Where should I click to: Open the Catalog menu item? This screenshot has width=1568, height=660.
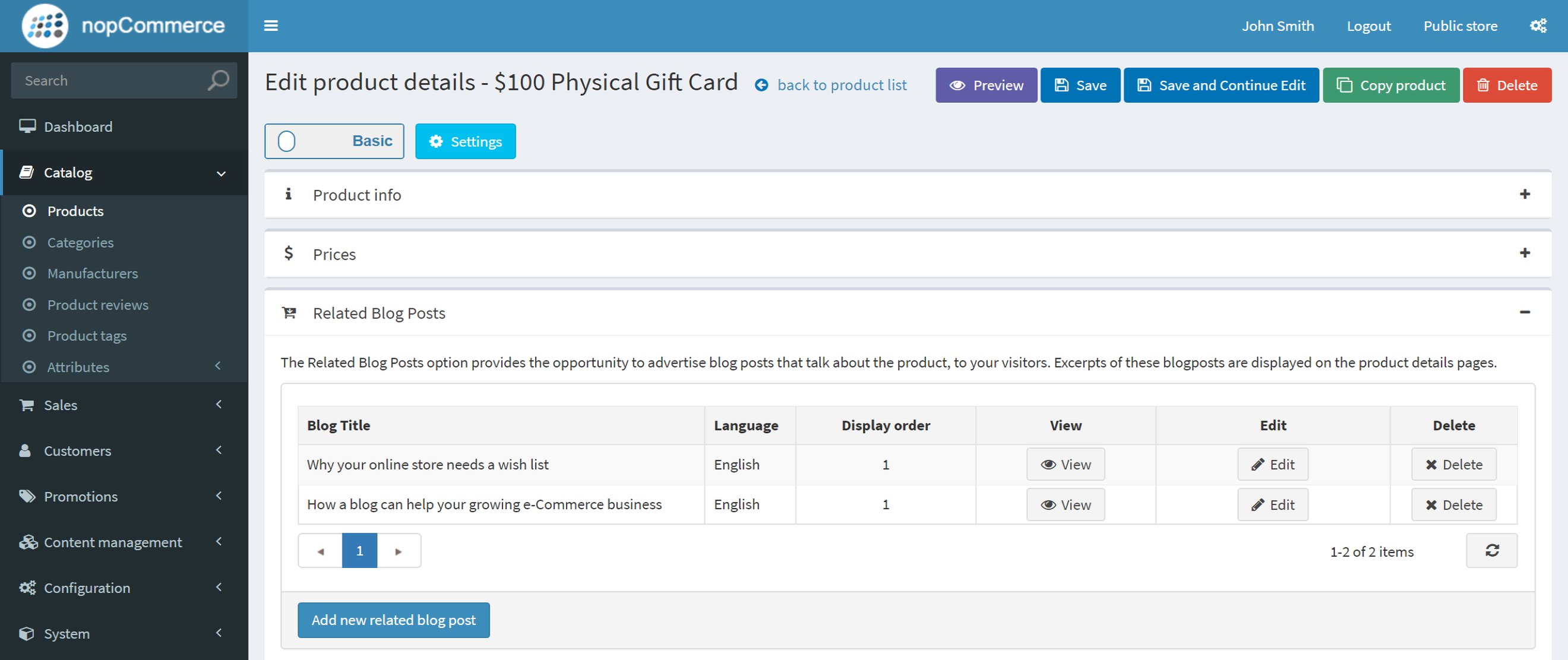point(68,172)
